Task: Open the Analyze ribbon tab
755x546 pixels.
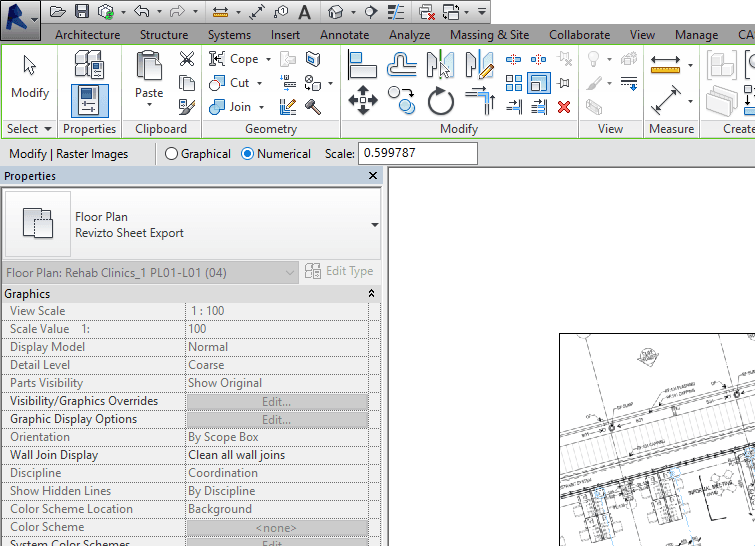Action: pyautogui.click(x=409, y=35)
